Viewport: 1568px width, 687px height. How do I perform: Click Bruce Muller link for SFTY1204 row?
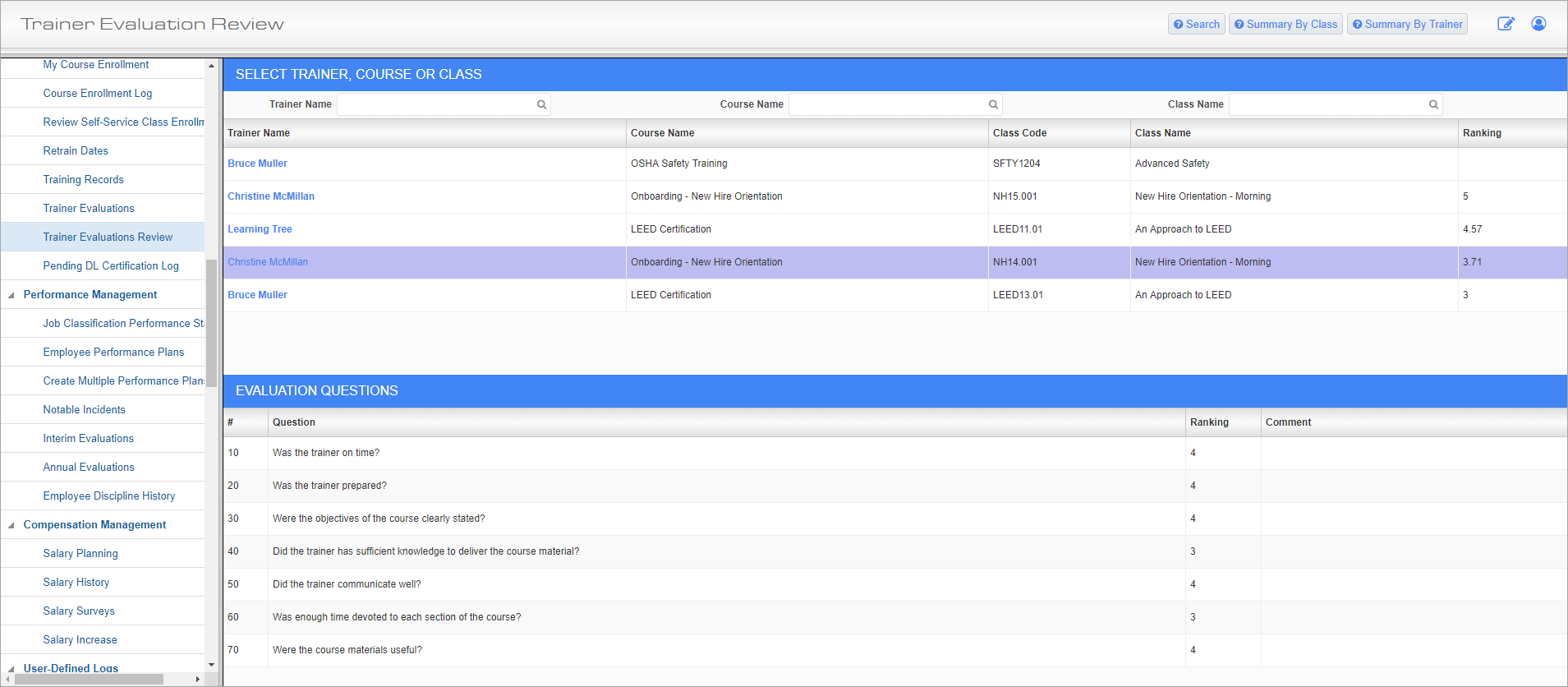257,164
